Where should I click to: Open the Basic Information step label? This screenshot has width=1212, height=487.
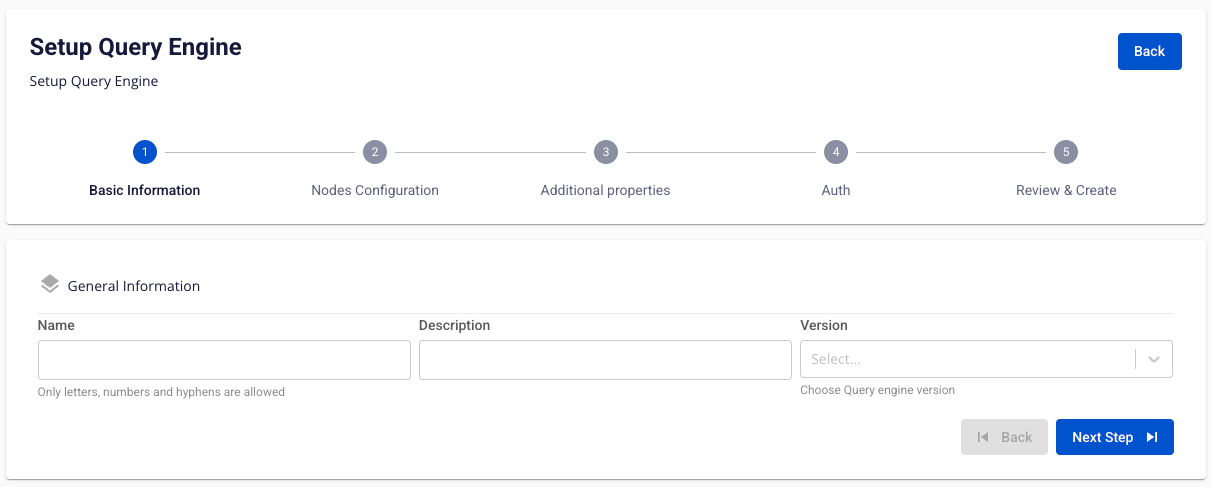[144, 190]
